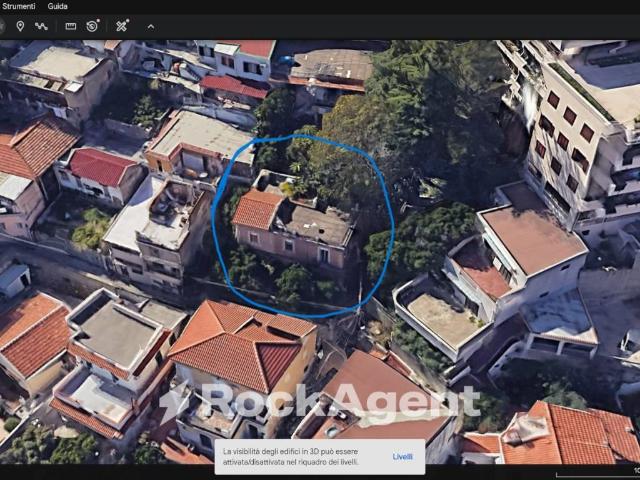Select the Add placemark pin tool
640x480 pixels.
20,26
